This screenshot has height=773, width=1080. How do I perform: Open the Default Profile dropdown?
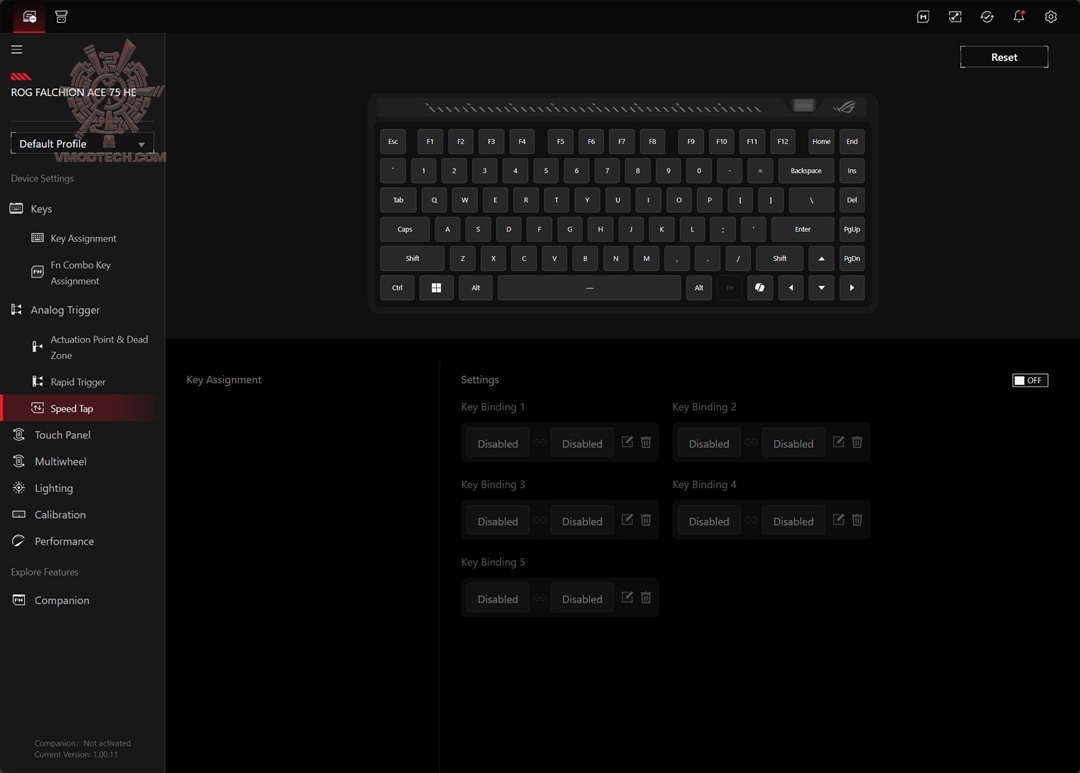pyautogui.click(x=82, y=143)
